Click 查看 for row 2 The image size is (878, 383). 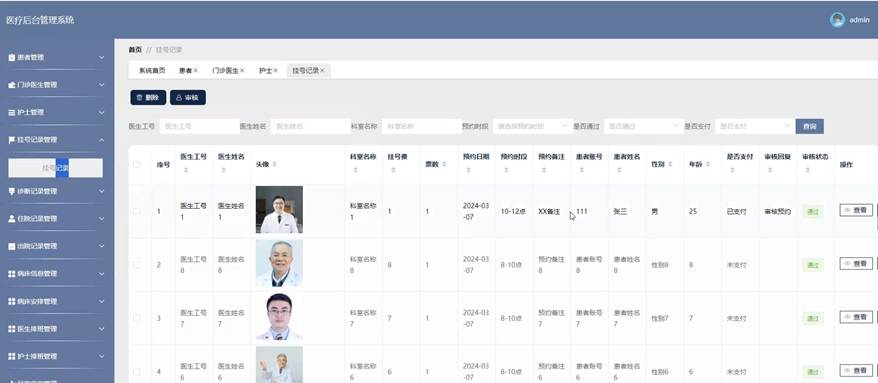[856, 264]
